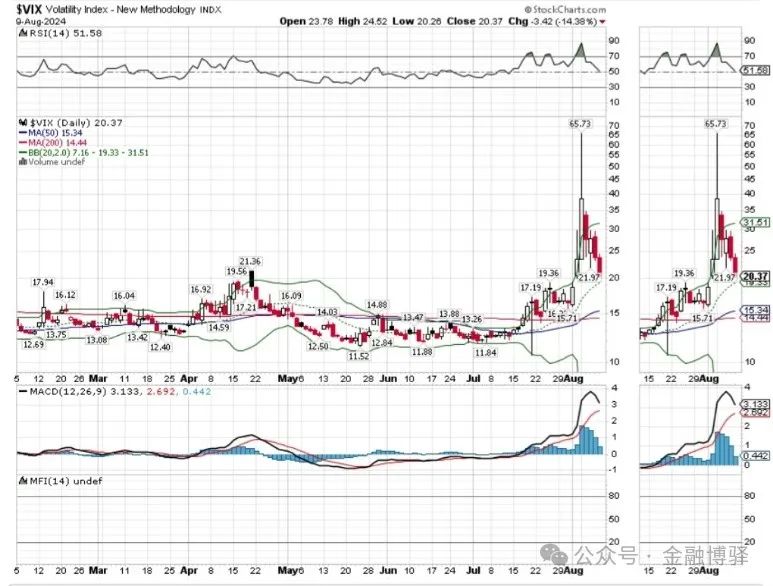Click the StockCharts.com copyright logo
773x586 pixels.
[x=565, y=9]
